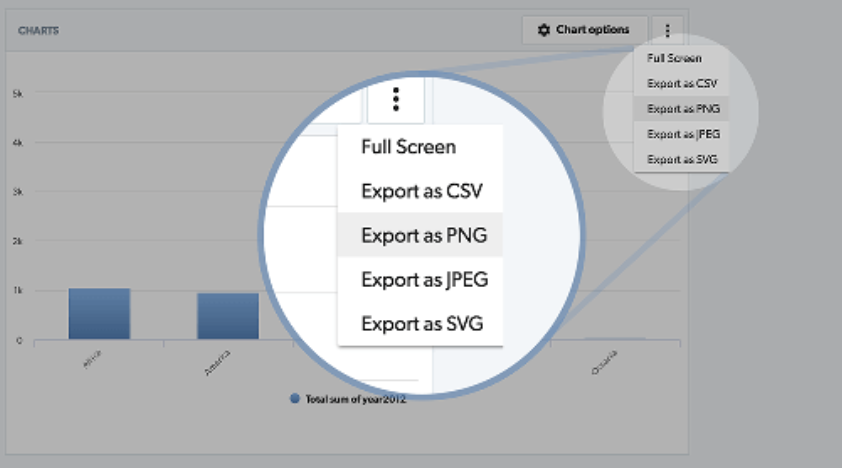Screen dimensions: 842x468
Task: Choose Export as JPEG in the magnified menu
Action: tap(425, 279)
